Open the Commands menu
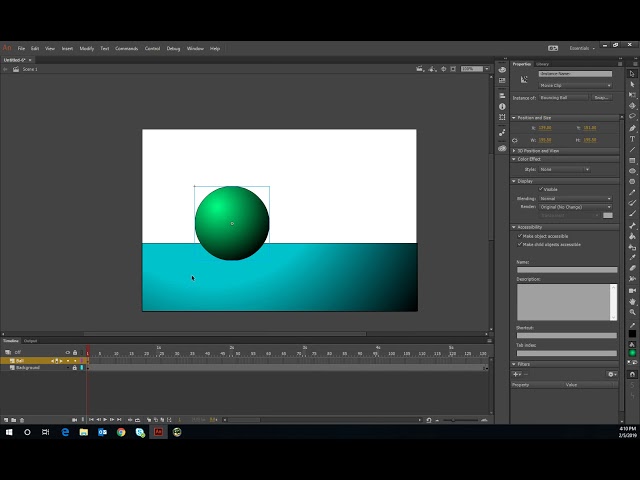This screenshot has width=640, height=480. point(127,49)
